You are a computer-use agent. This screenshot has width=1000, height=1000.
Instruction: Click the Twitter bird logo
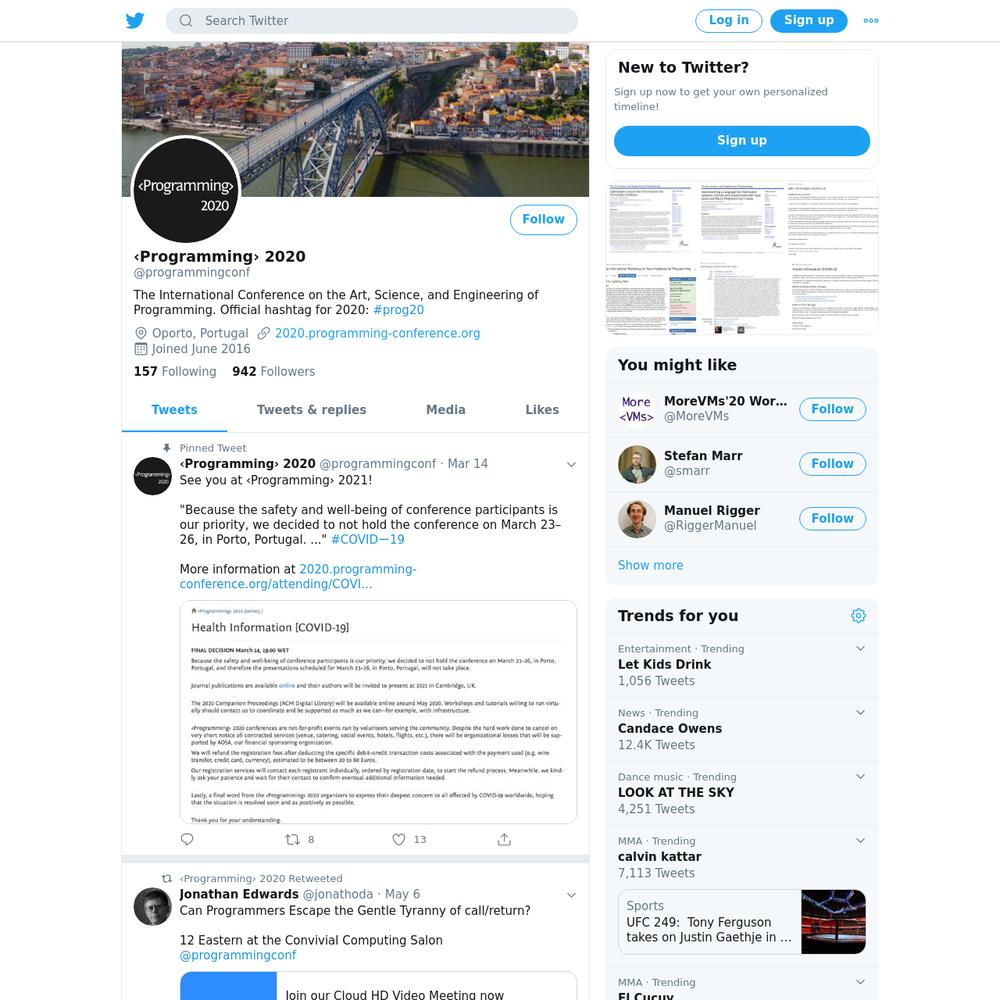135,20
